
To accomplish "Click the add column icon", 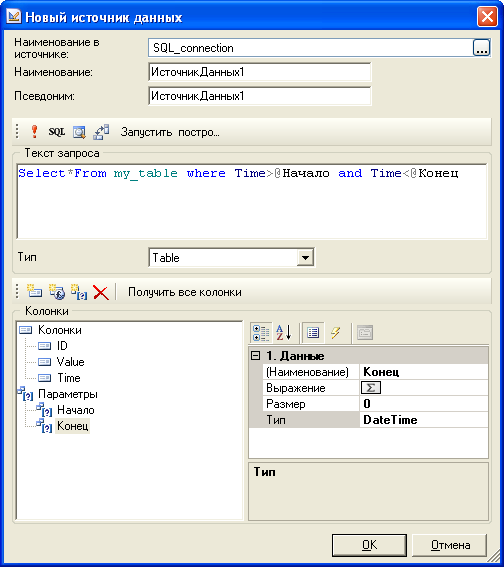I will coord(34,291).
